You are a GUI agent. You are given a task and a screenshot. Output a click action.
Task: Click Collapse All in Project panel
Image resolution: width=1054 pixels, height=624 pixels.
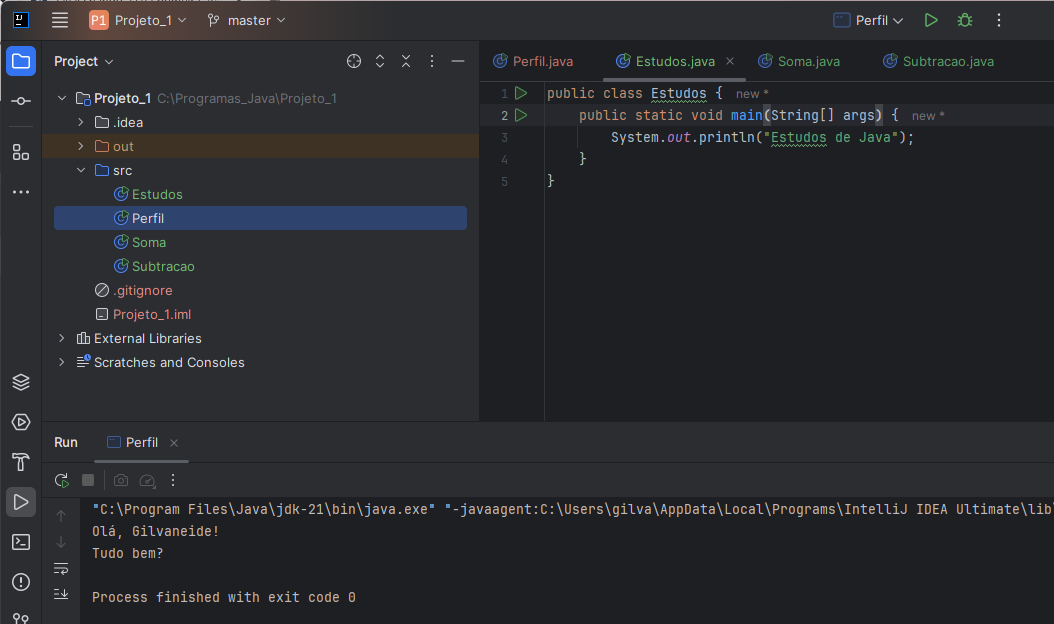[x=406, y=61]
